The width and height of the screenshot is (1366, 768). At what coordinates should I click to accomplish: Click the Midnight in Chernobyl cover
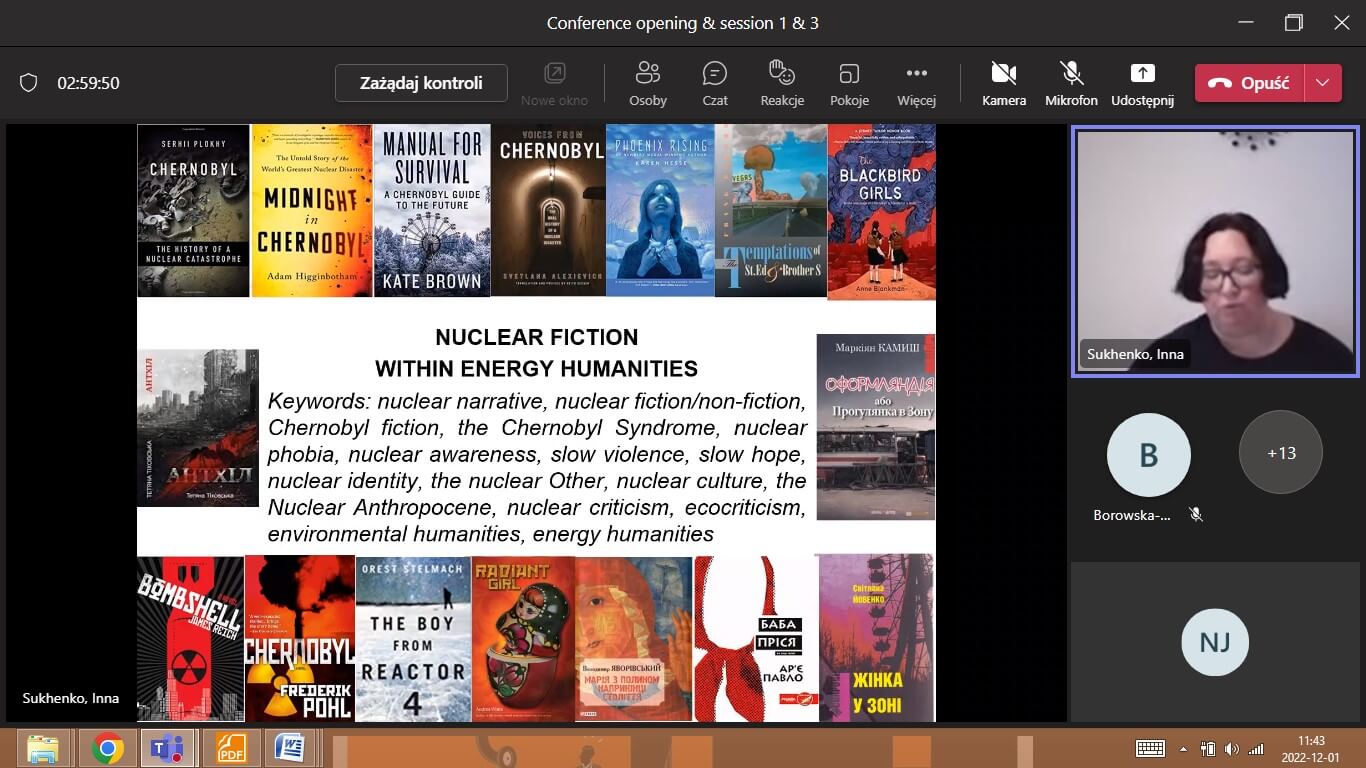click(x=311, y=211)
